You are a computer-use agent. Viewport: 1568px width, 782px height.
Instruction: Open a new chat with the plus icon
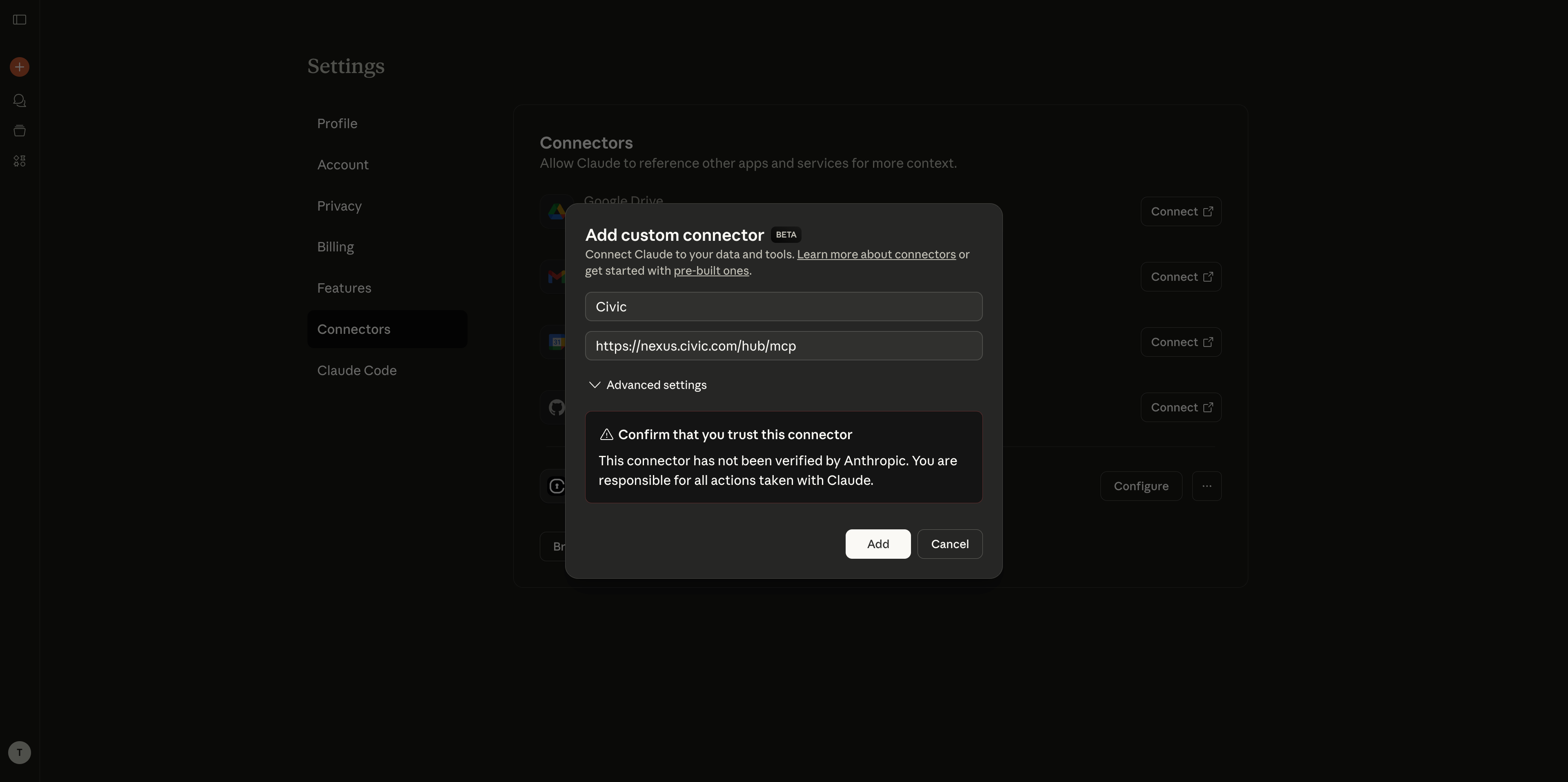click(x=19, y=67)
